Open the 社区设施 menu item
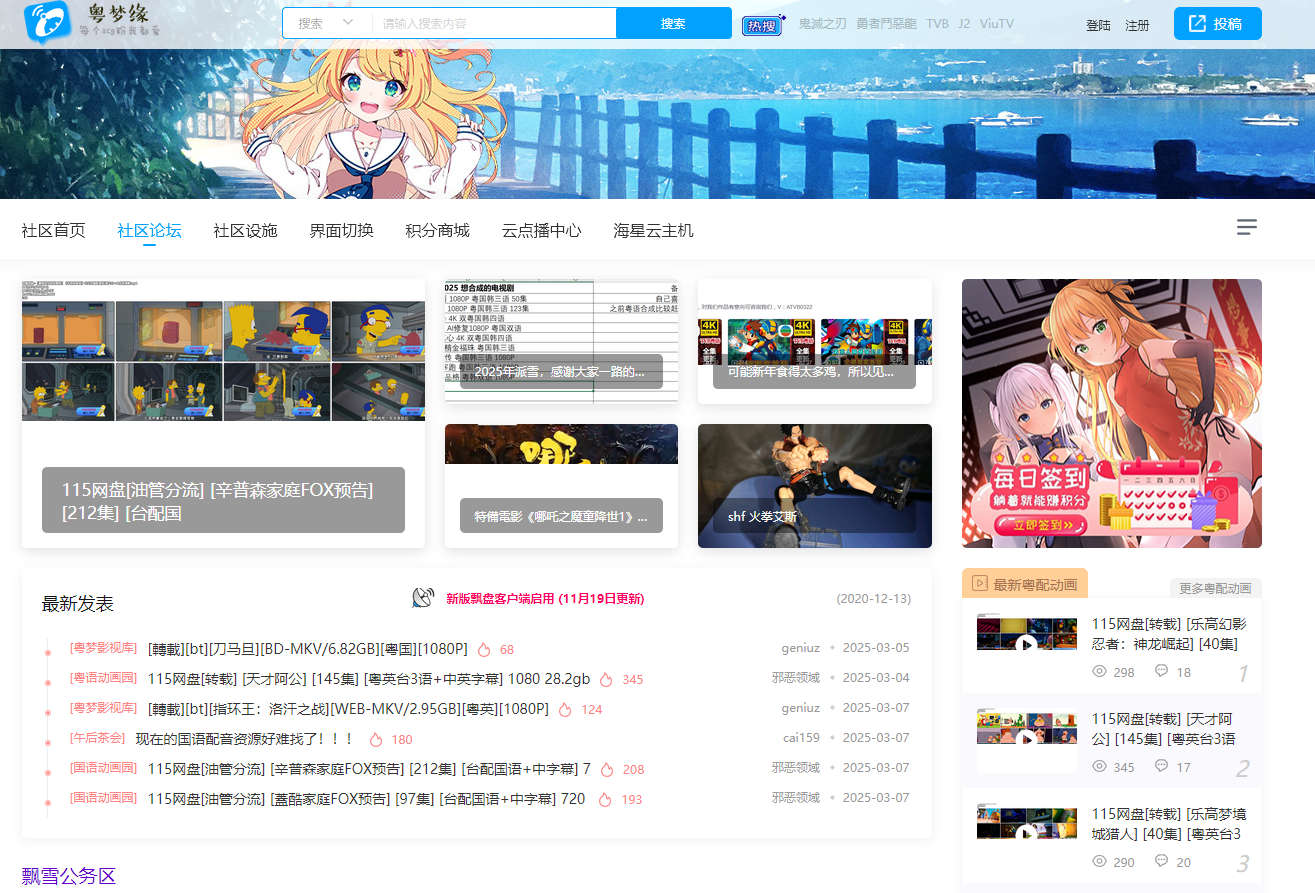This screenshot has width=1315, height=893. [x=245, y=230]
